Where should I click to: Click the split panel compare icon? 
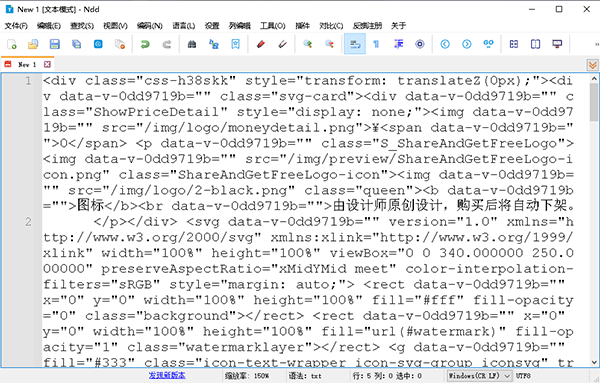pos(535,44)
